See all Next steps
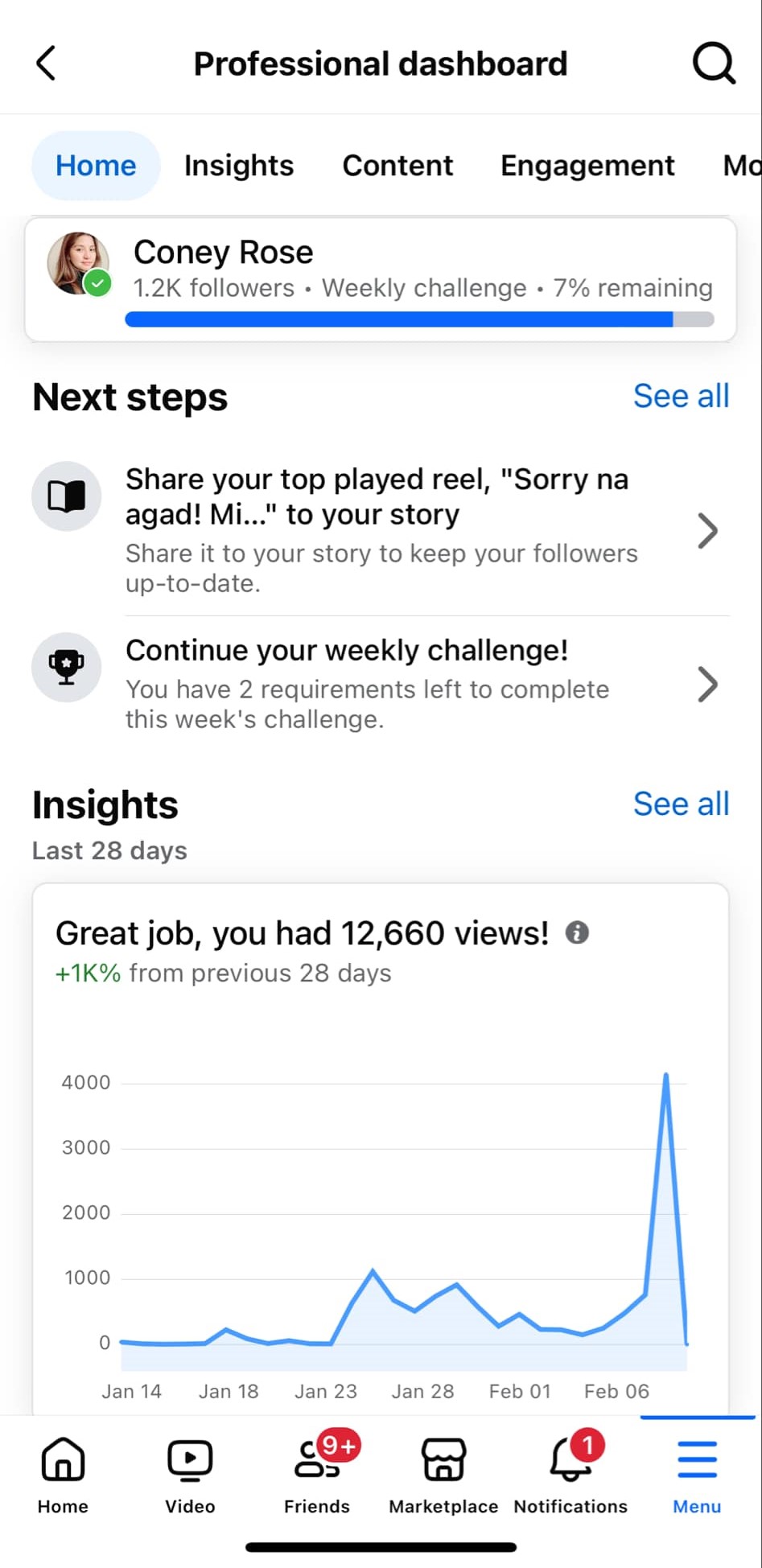This screenshot has width=762, height=1568. click(x=681, y=396)
